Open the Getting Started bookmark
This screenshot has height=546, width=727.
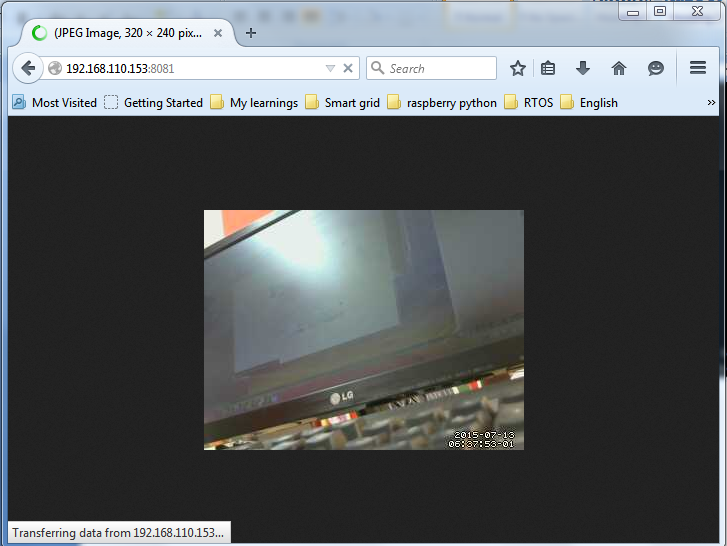(153, 102)
